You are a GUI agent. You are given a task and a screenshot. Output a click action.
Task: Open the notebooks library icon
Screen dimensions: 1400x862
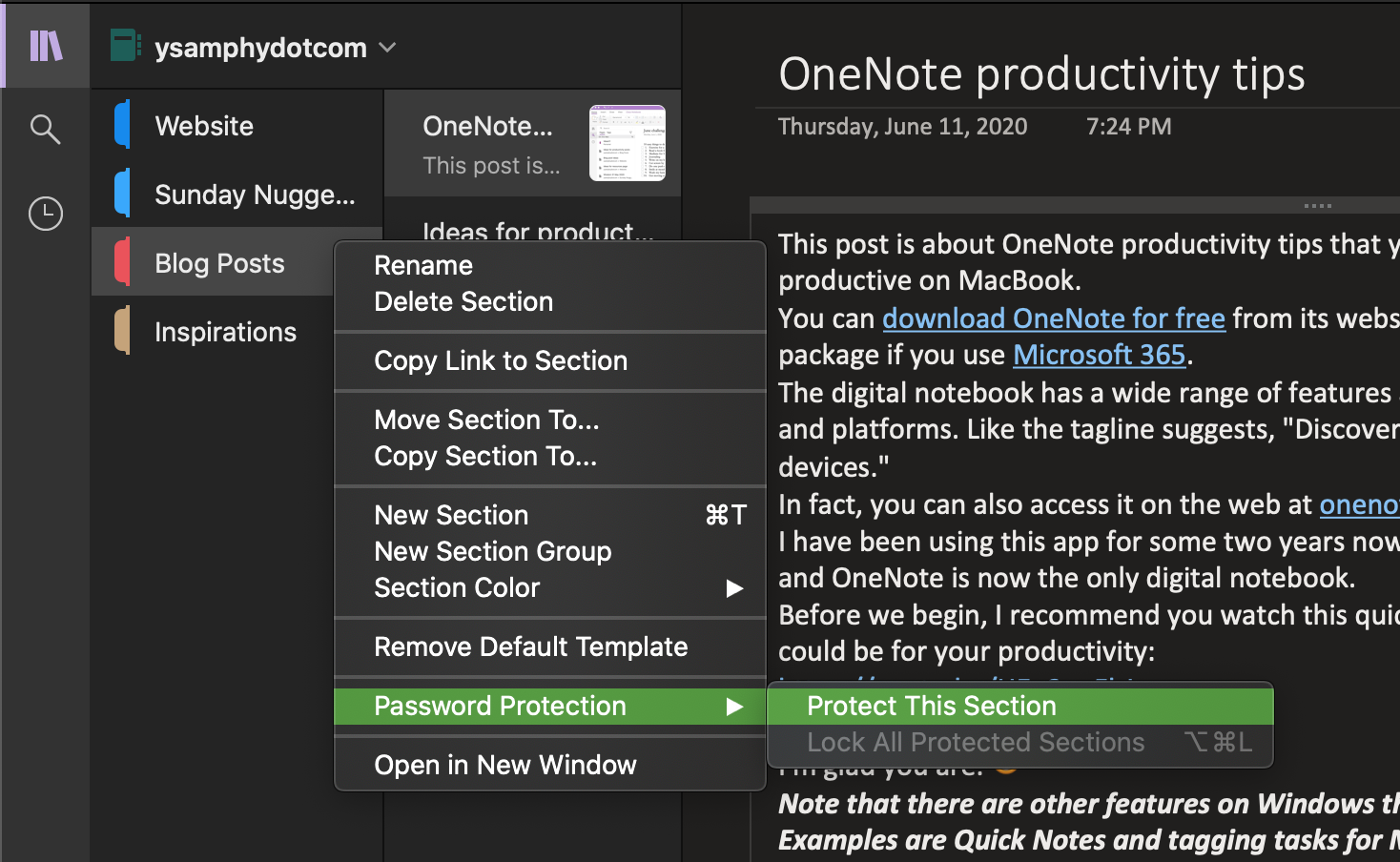tap(46, 45)
